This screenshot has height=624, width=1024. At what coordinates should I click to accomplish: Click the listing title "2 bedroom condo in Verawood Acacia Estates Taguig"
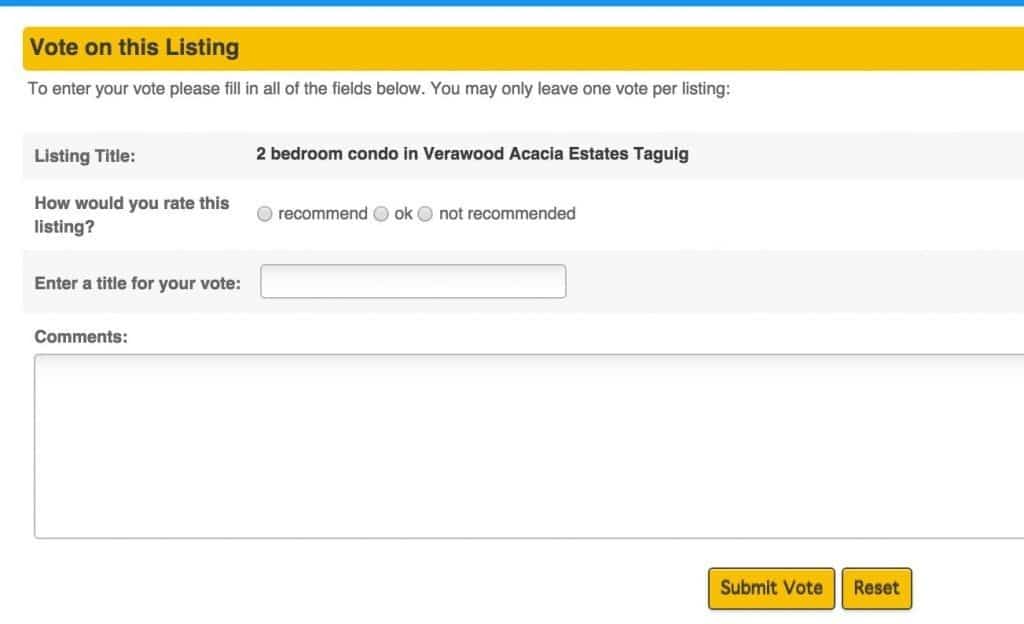pos(470,154)
